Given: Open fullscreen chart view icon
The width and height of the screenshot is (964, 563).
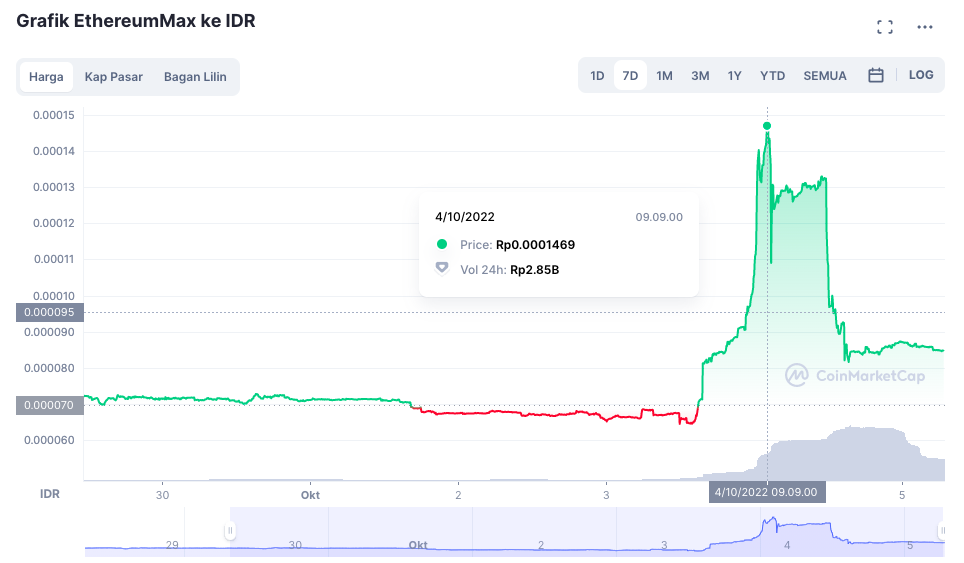Looking at the screenshot, I should 885,27.
